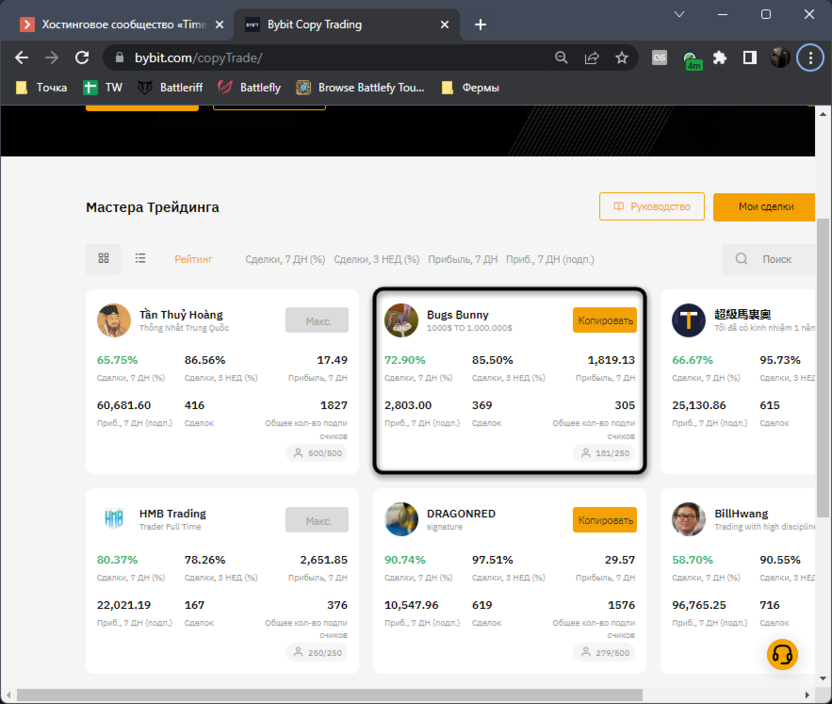The height and width of the screenshot is (704, 832).
Task: Bookmark this page with star icon
Action: coord(622,58)
